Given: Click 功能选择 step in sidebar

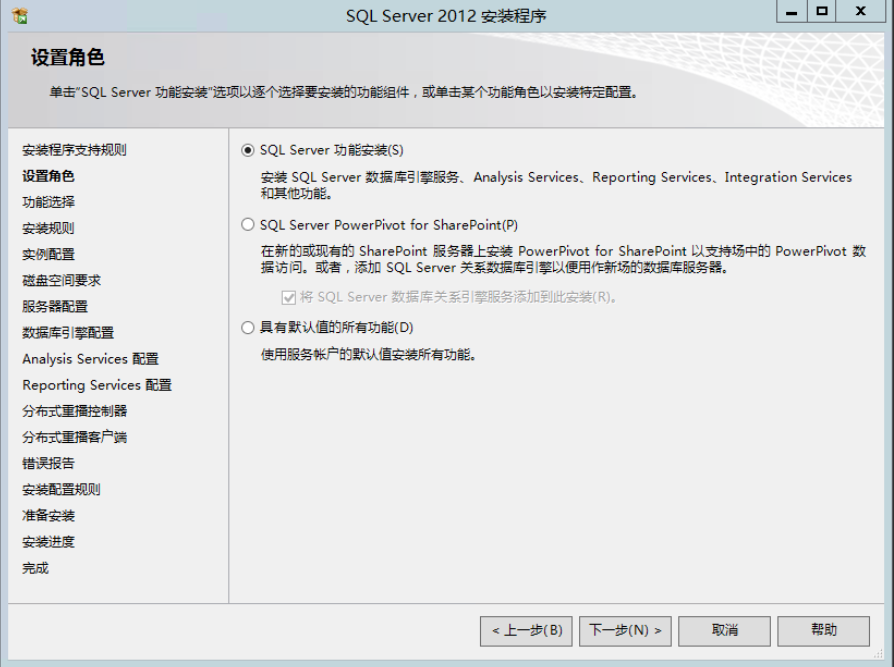Looking at the screenshot, I should (x=48, y=202).
